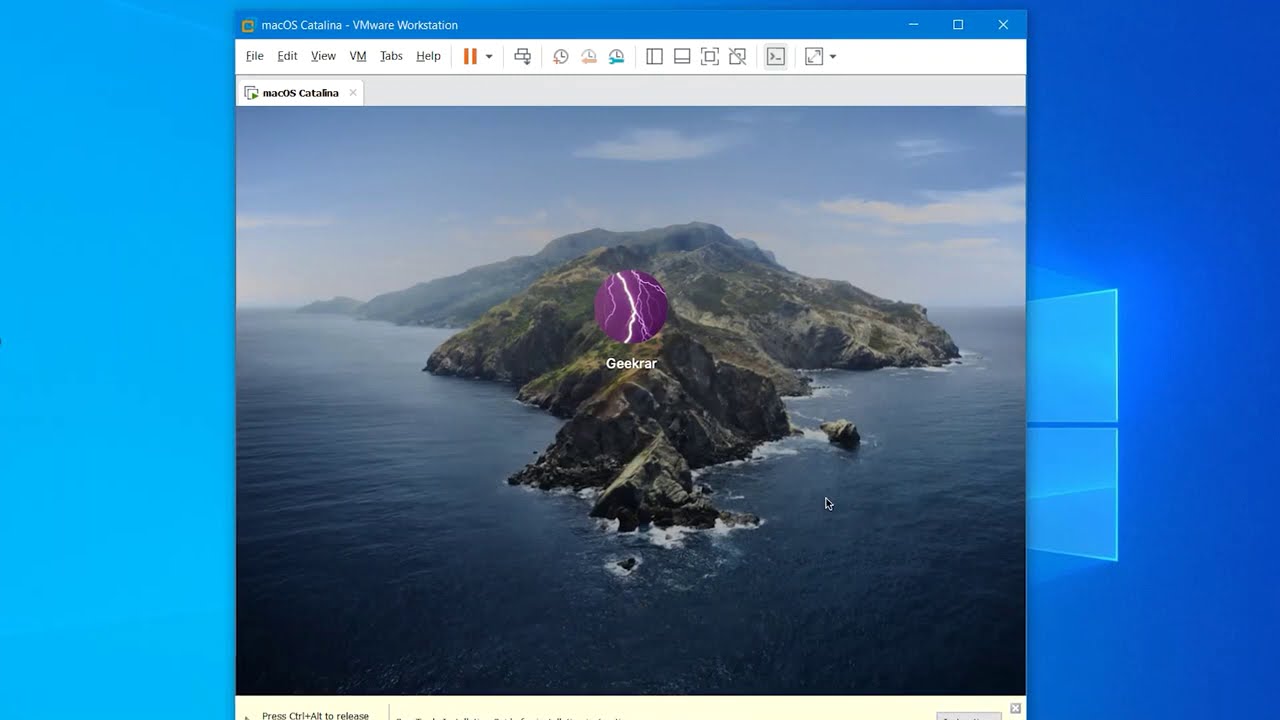Open the File menu
Viewport: 1280px width, 720px height.
coord(255,56)
